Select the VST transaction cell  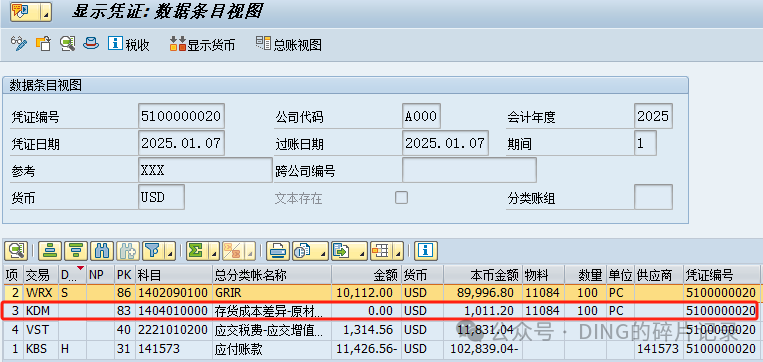pos(40,330)
